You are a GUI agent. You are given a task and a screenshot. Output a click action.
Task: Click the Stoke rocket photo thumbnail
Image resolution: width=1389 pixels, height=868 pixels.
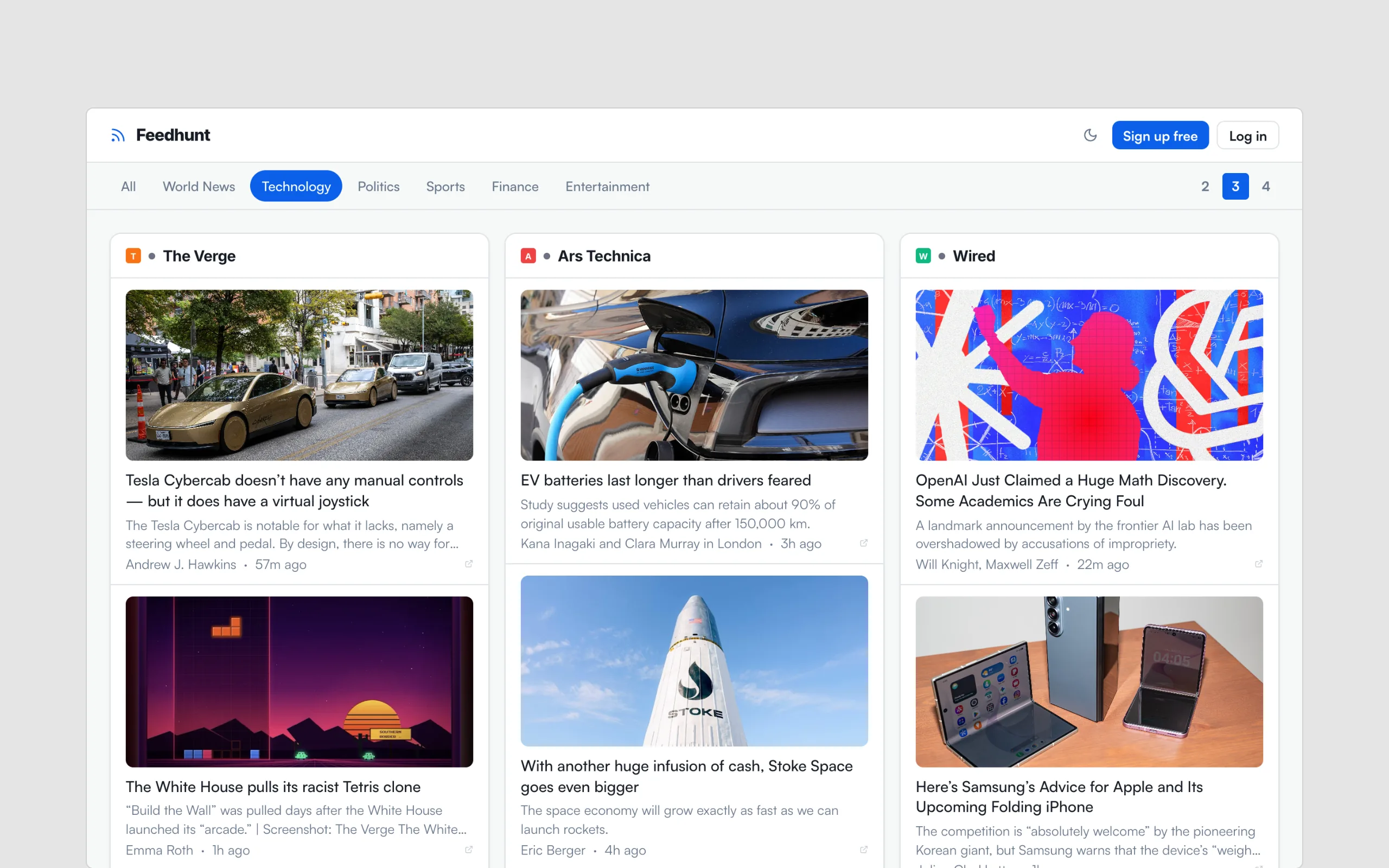pyautogui.click(x=694, y=661)
